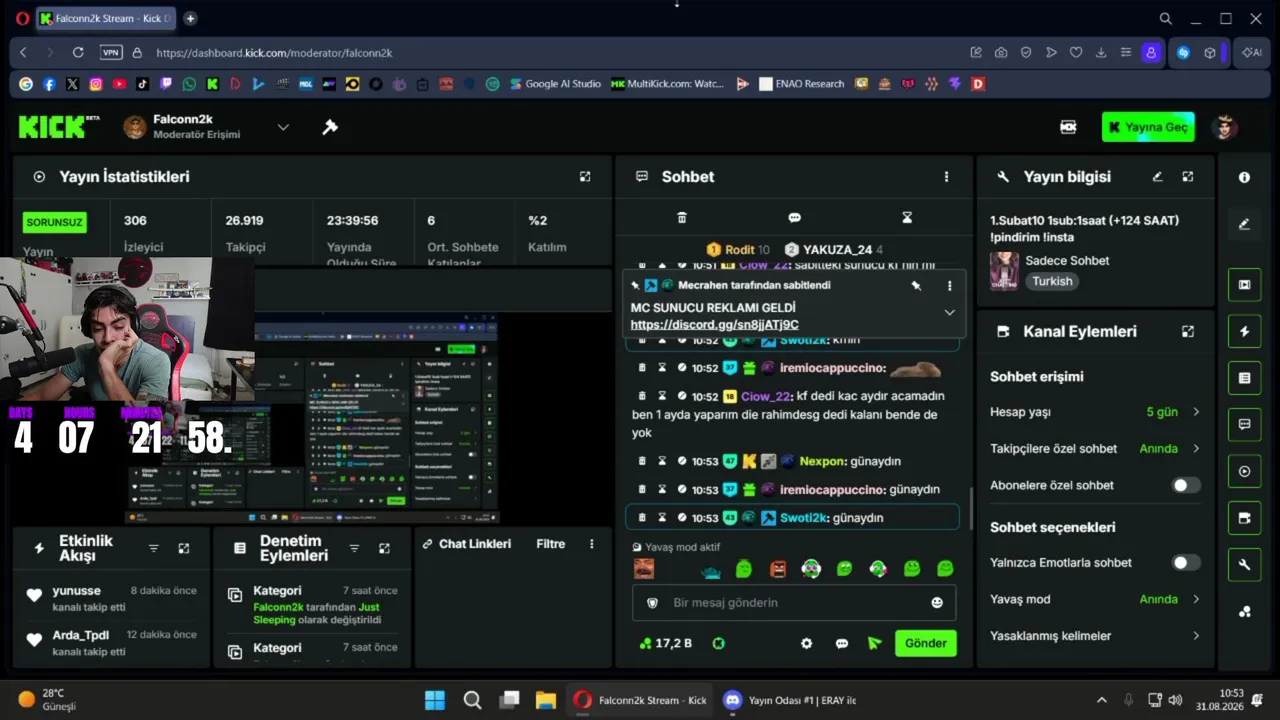Expand the Denetim Eylemleri panel
The height and width of the screenshot is (720, 1280).
[384, 548]
